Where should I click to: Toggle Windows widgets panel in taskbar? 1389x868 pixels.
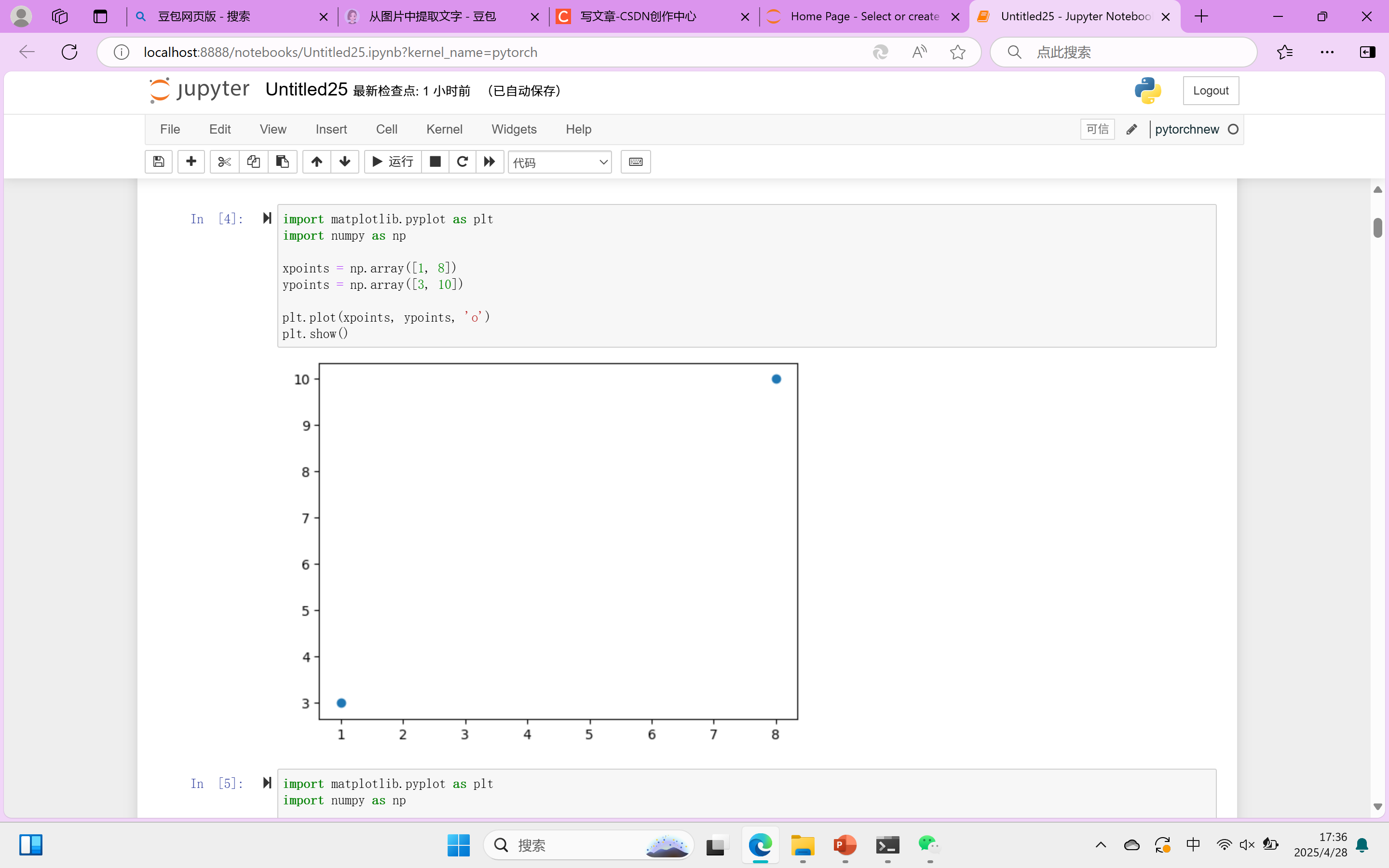coord(31,844)
